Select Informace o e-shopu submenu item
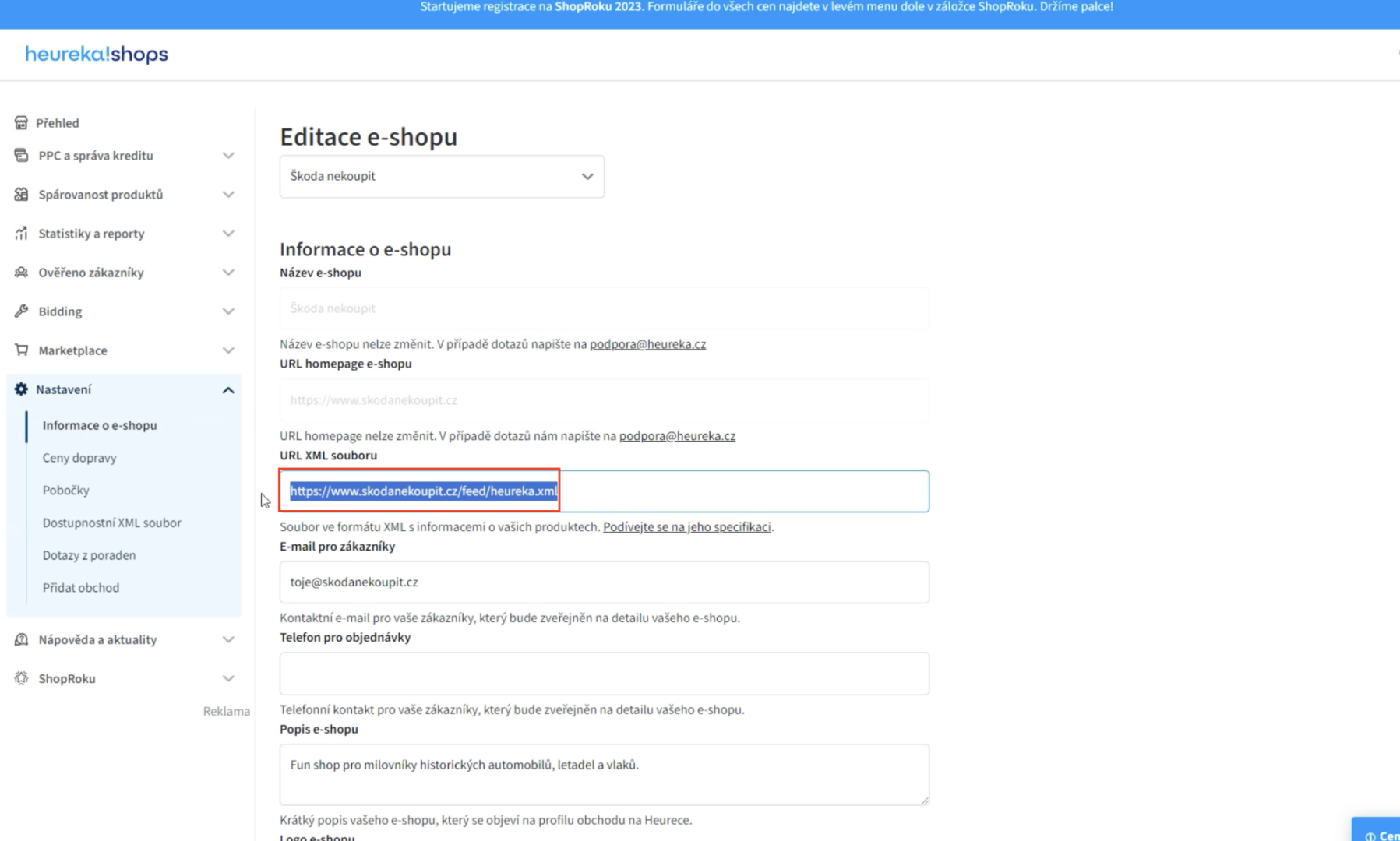Viewport: 1400px width, 841px height. click(x=100, y=425)
